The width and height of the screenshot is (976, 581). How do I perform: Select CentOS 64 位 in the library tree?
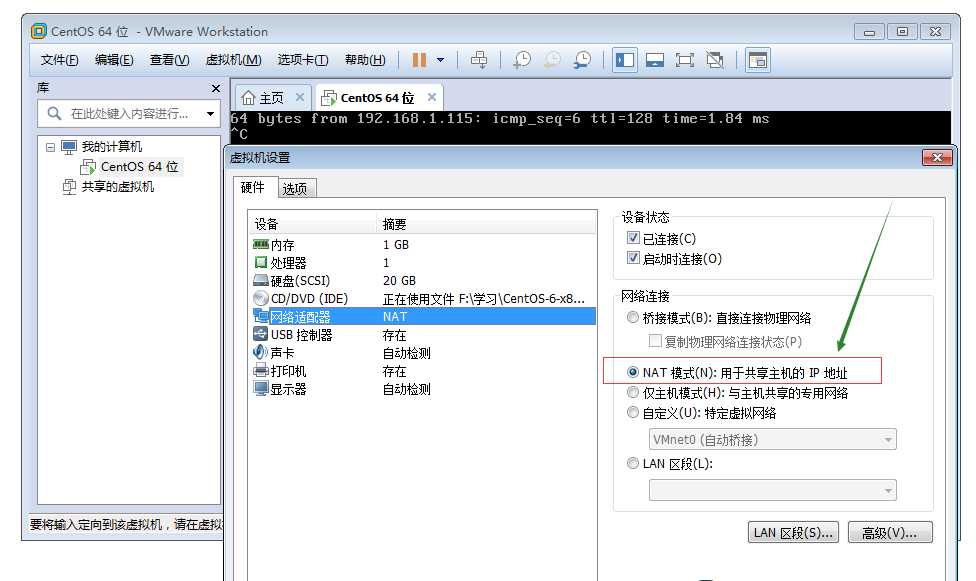[x=139, y=167]
